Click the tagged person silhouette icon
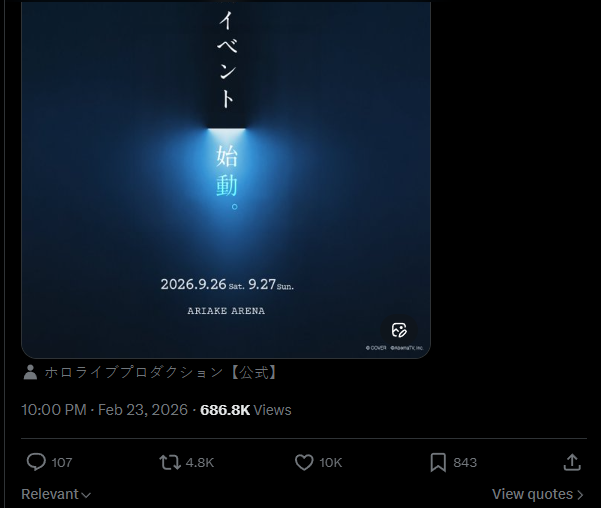Screen dimensions: 601x508 (x=30, y=372)
